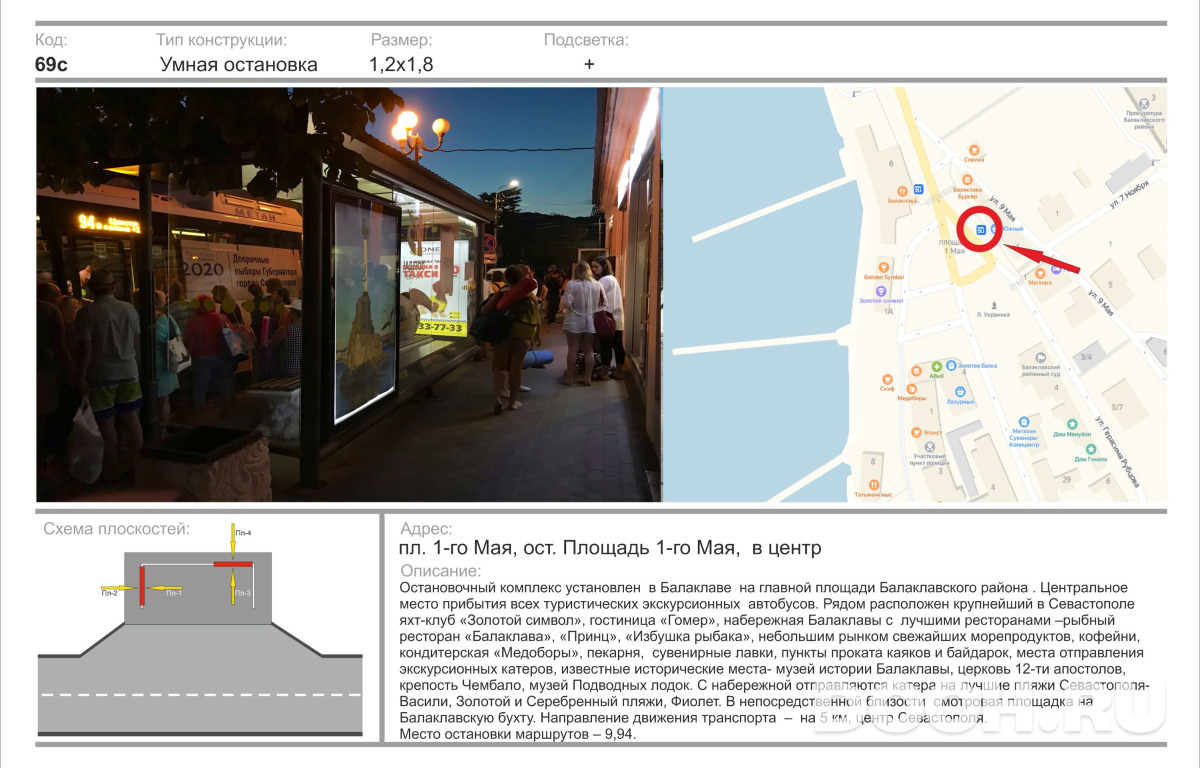This screenshot has height=768, width=1200.
Task: Click the Балаклавский районный суд flag icon
Action: point(1041,357)
